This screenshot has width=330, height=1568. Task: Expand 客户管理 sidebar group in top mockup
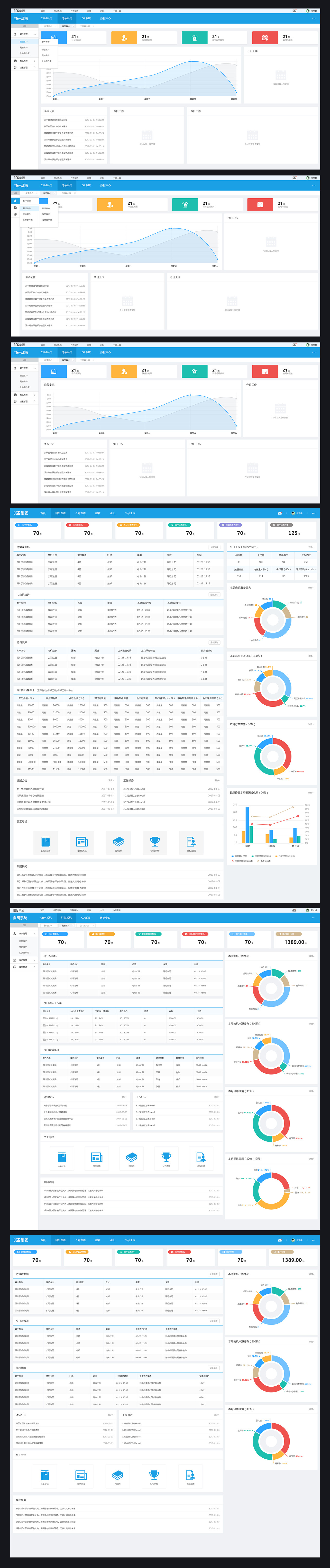pyautogui.click(x=24, y=34)
